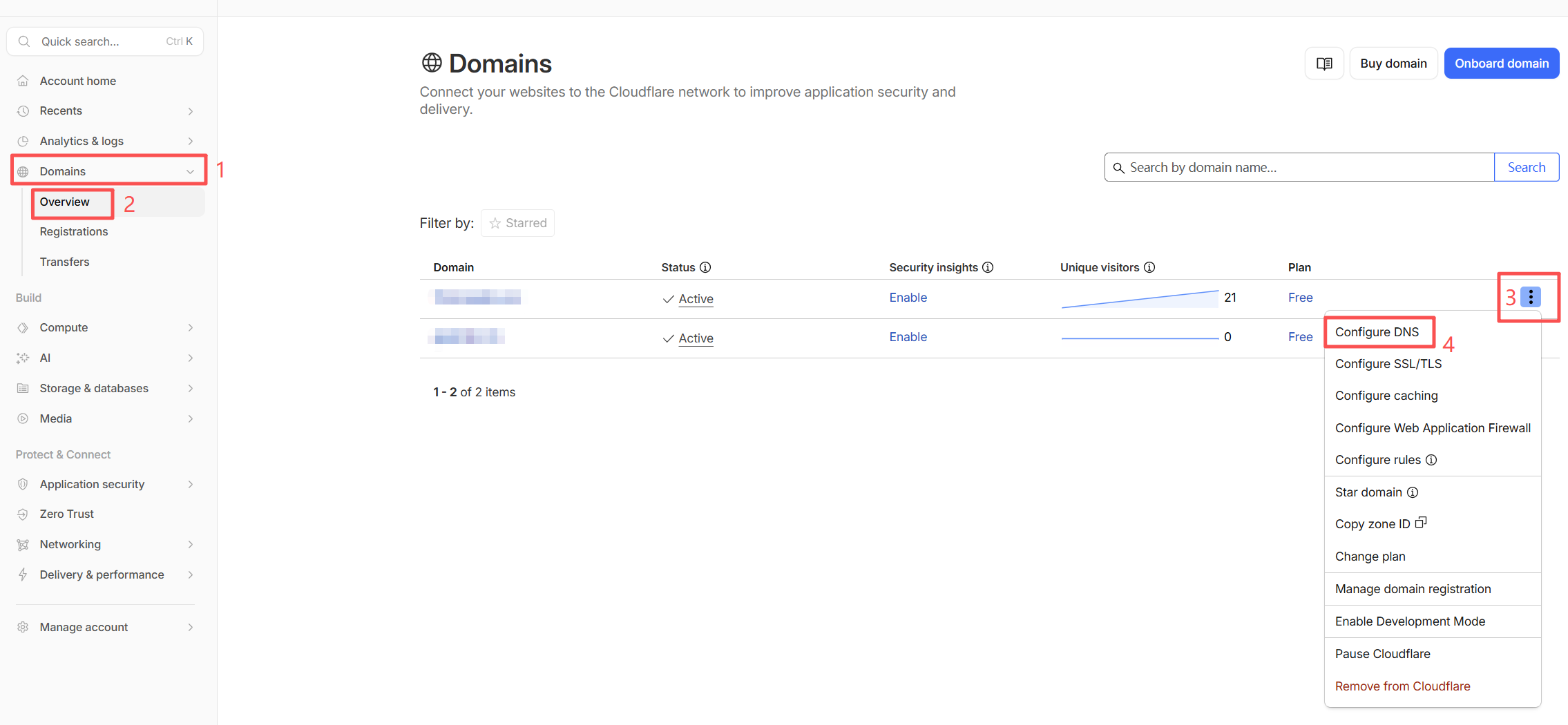Click Active status of first domain
Viewport: 1568px width, 725px height.
[x=696, y=299]
